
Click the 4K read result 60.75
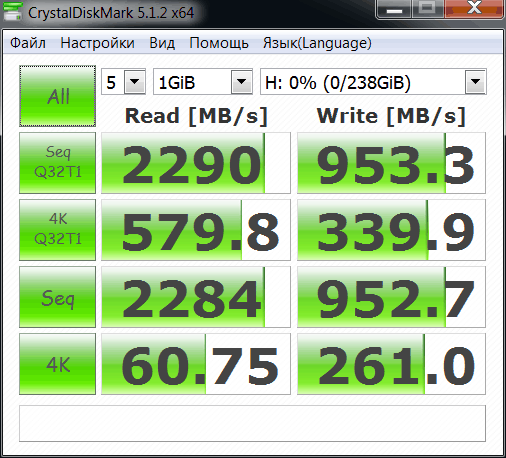pos(196,364)
